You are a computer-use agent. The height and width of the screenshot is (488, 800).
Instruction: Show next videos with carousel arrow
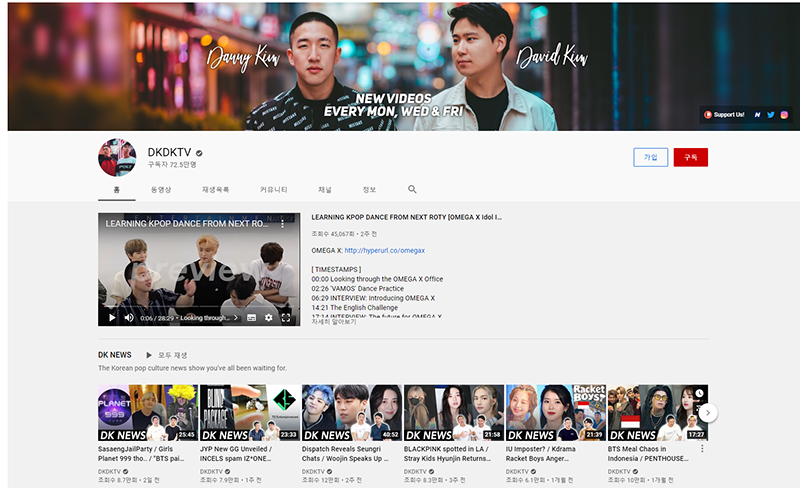pyautogui.click(x=708, y=412)
